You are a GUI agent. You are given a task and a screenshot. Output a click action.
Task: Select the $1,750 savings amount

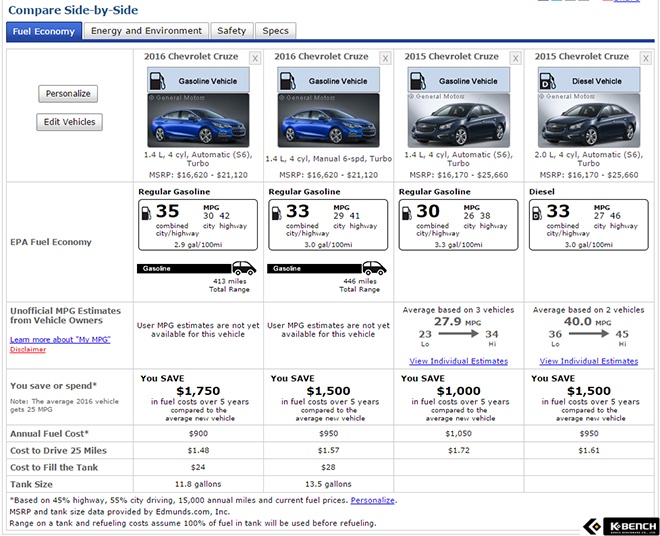click(x=198, y=391)
